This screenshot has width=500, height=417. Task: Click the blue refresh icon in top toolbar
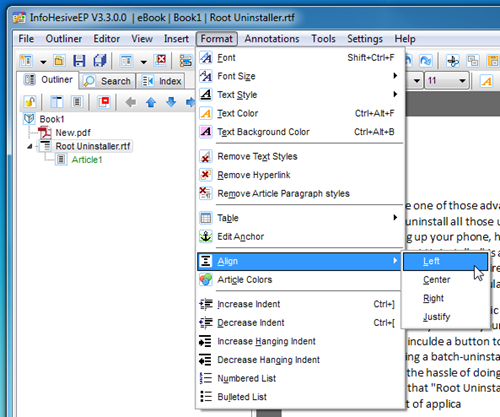(426, 61)
